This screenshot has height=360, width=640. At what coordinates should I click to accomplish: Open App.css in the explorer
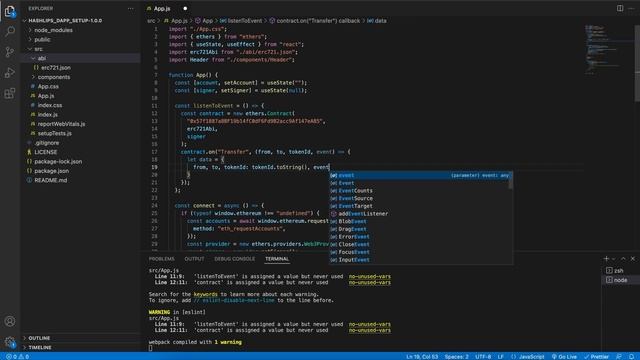[48, 87]
